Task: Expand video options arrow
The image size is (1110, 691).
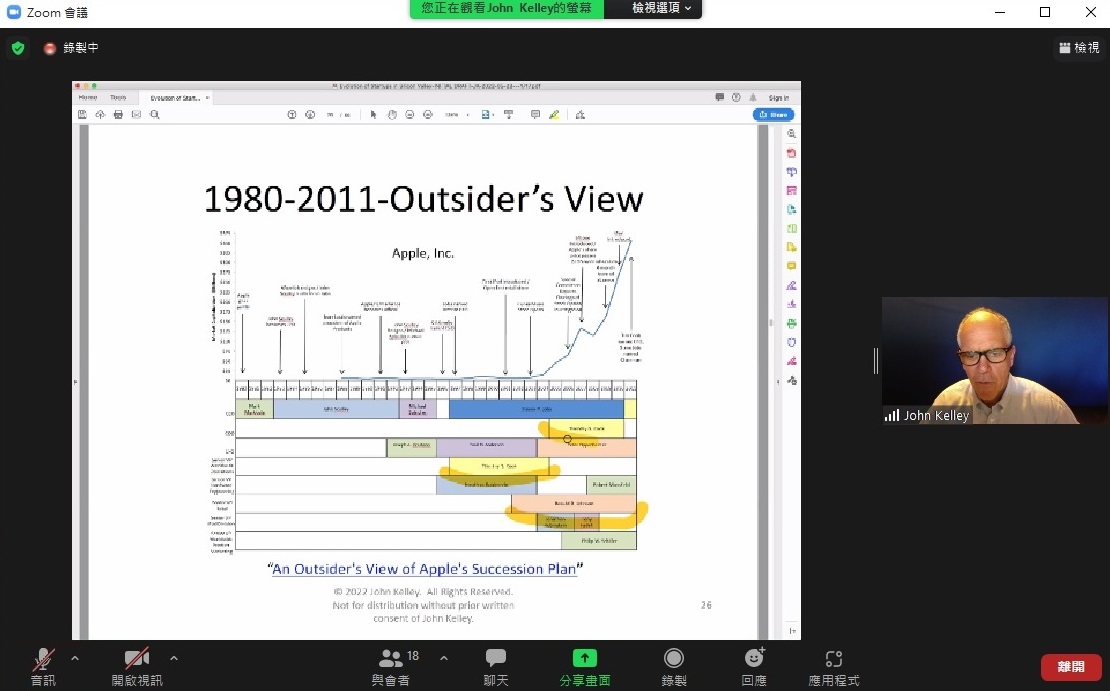Action: tap(174, 658)
